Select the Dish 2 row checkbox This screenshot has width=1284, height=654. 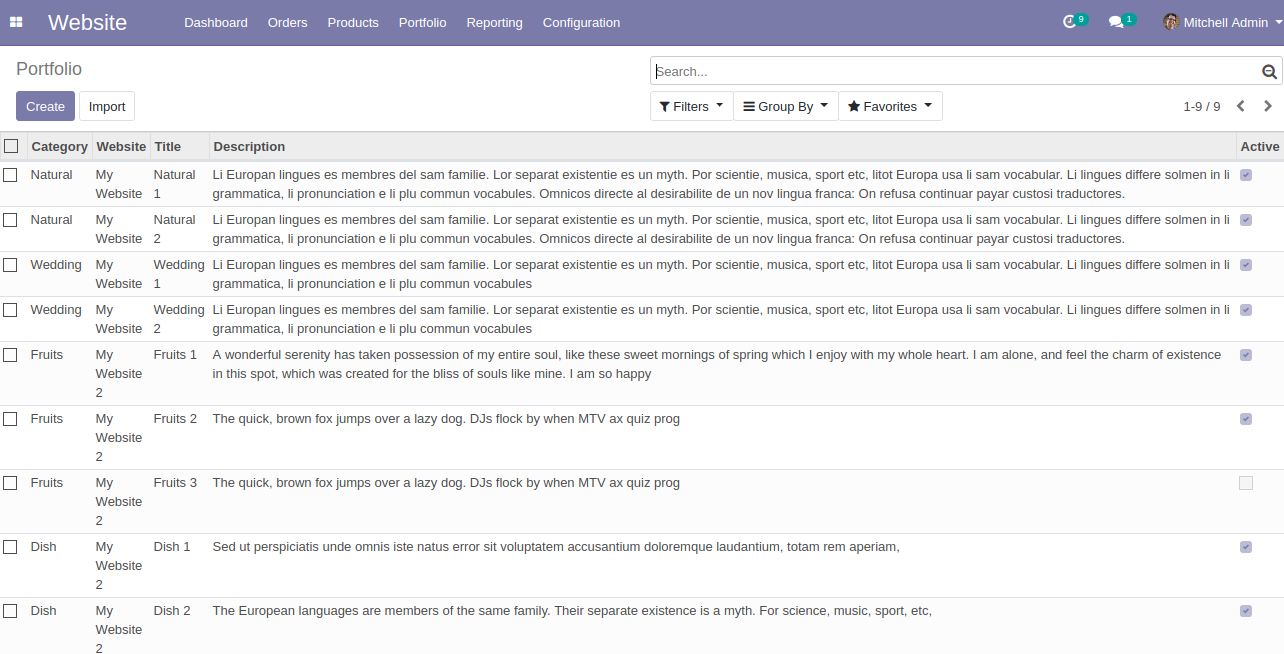point(10,610)
